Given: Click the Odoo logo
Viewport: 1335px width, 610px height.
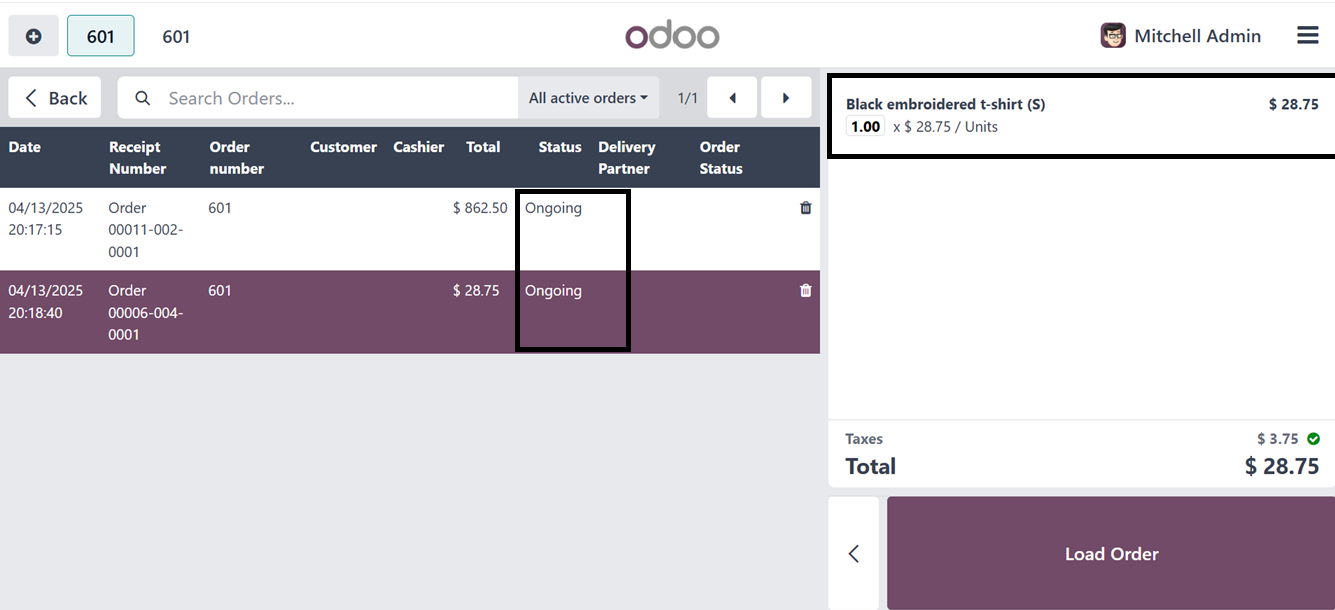Looking at the screenshot, I should coord(672,36).
